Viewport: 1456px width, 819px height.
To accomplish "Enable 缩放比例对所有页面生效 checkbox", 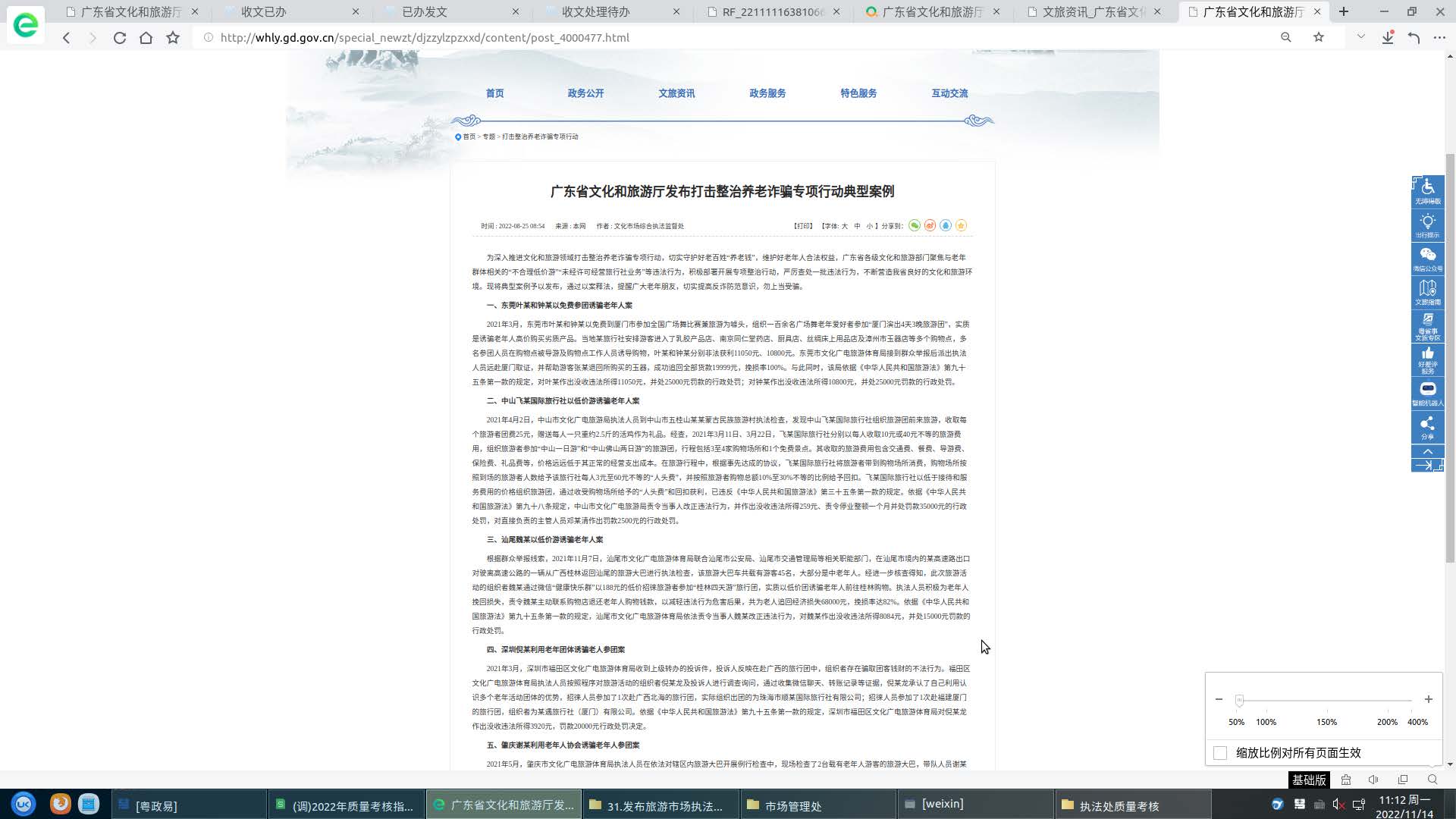I will click(1219, 753).
